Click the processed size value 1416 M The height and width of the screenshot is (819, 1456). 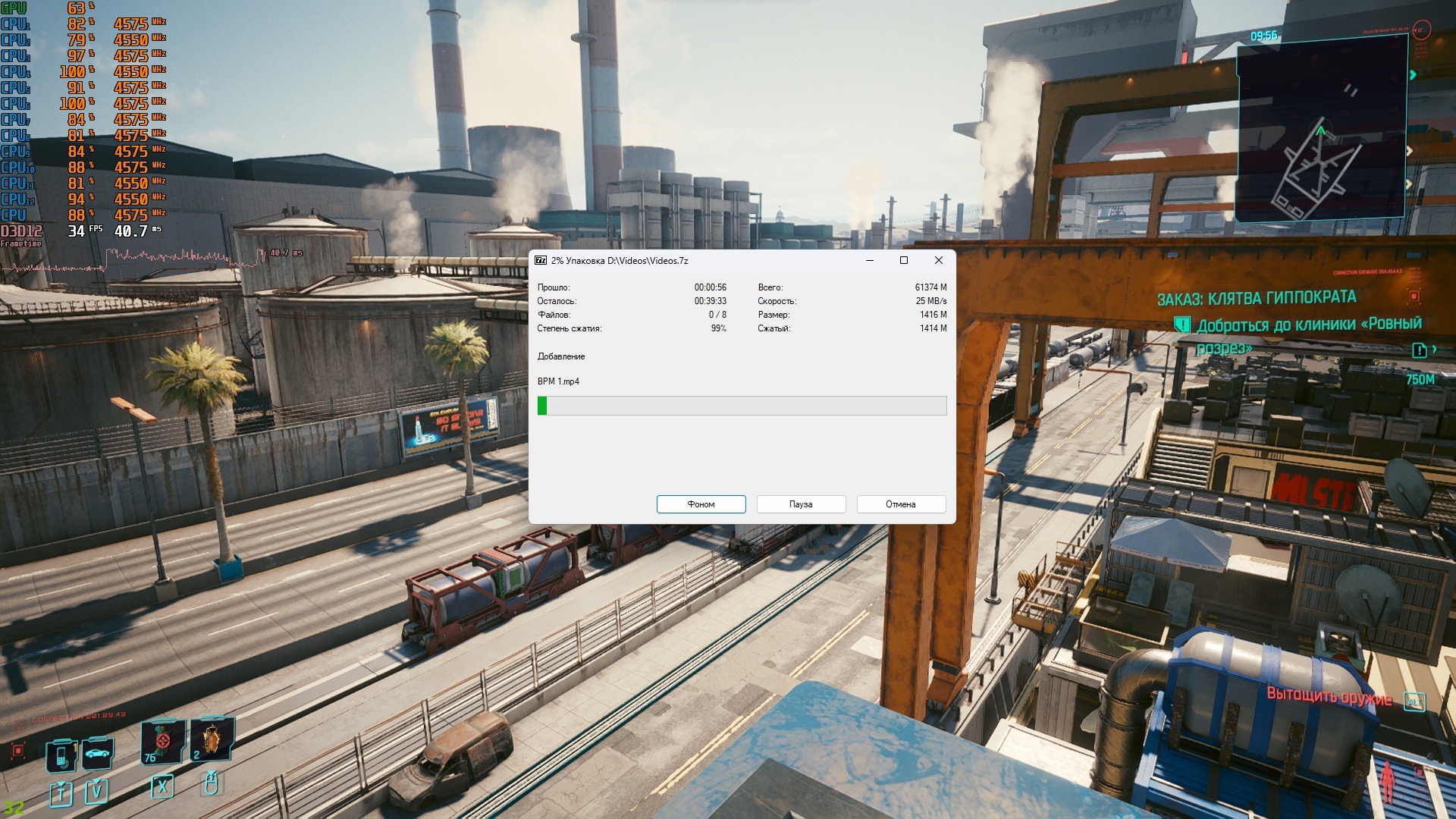click(x=934, y=315)
